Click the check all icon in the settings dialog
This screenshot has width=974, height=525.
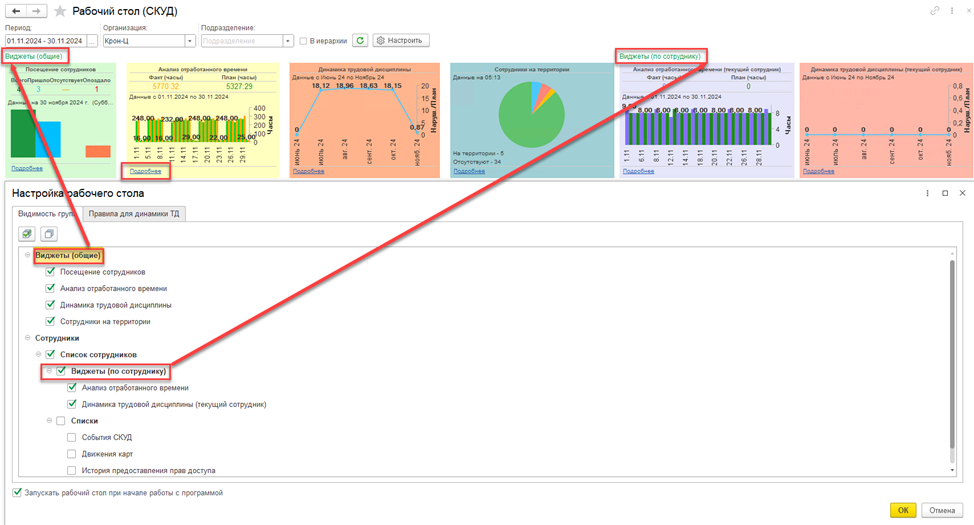coord(27,234)
